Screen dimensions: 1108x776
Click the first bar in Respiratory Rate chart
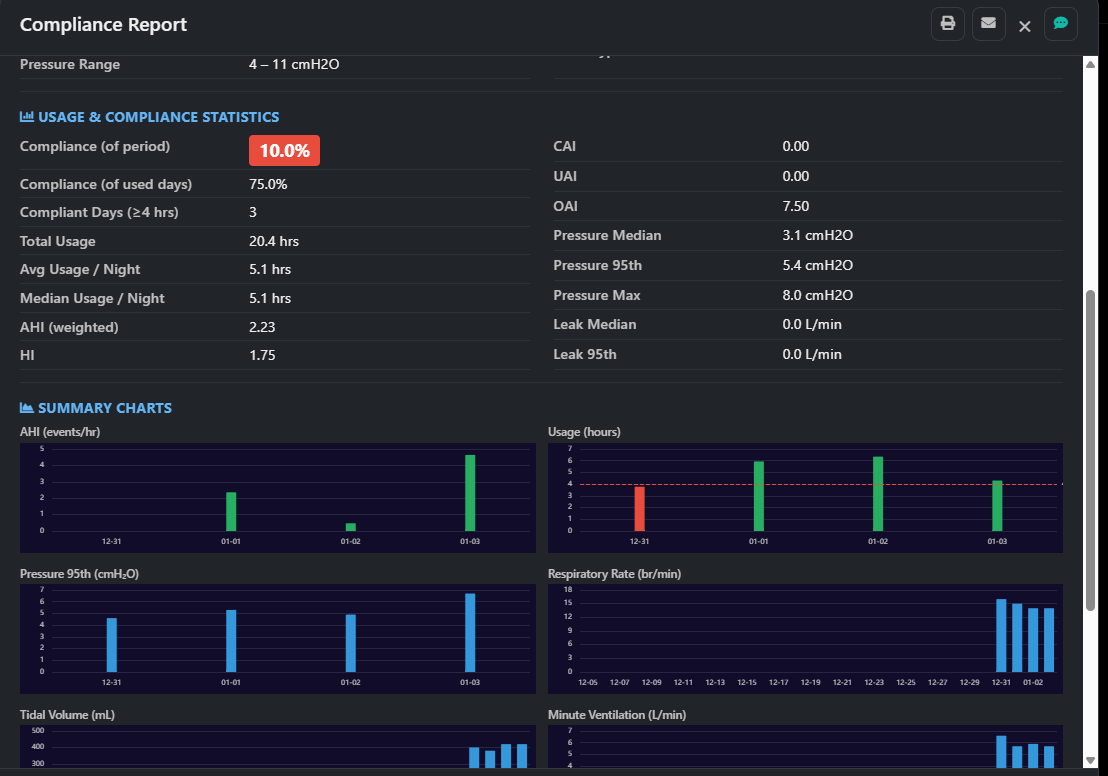pyautogui.click(x=1001, y=635)
